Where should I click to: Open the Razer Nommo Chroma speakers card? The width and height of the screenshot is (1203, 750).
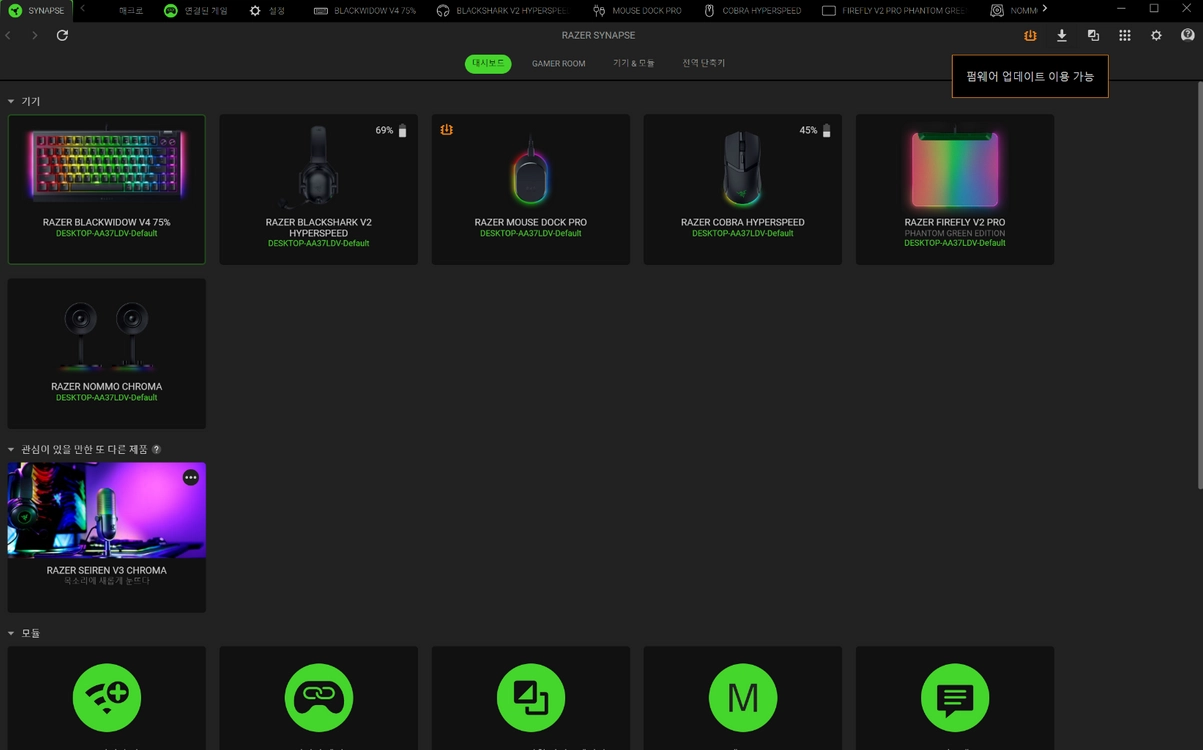point(107,354)
